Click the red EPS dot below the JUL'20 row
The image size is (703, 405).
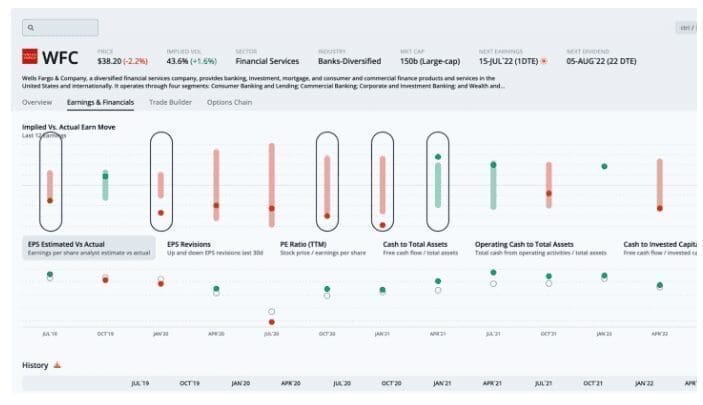click(272, 322)
